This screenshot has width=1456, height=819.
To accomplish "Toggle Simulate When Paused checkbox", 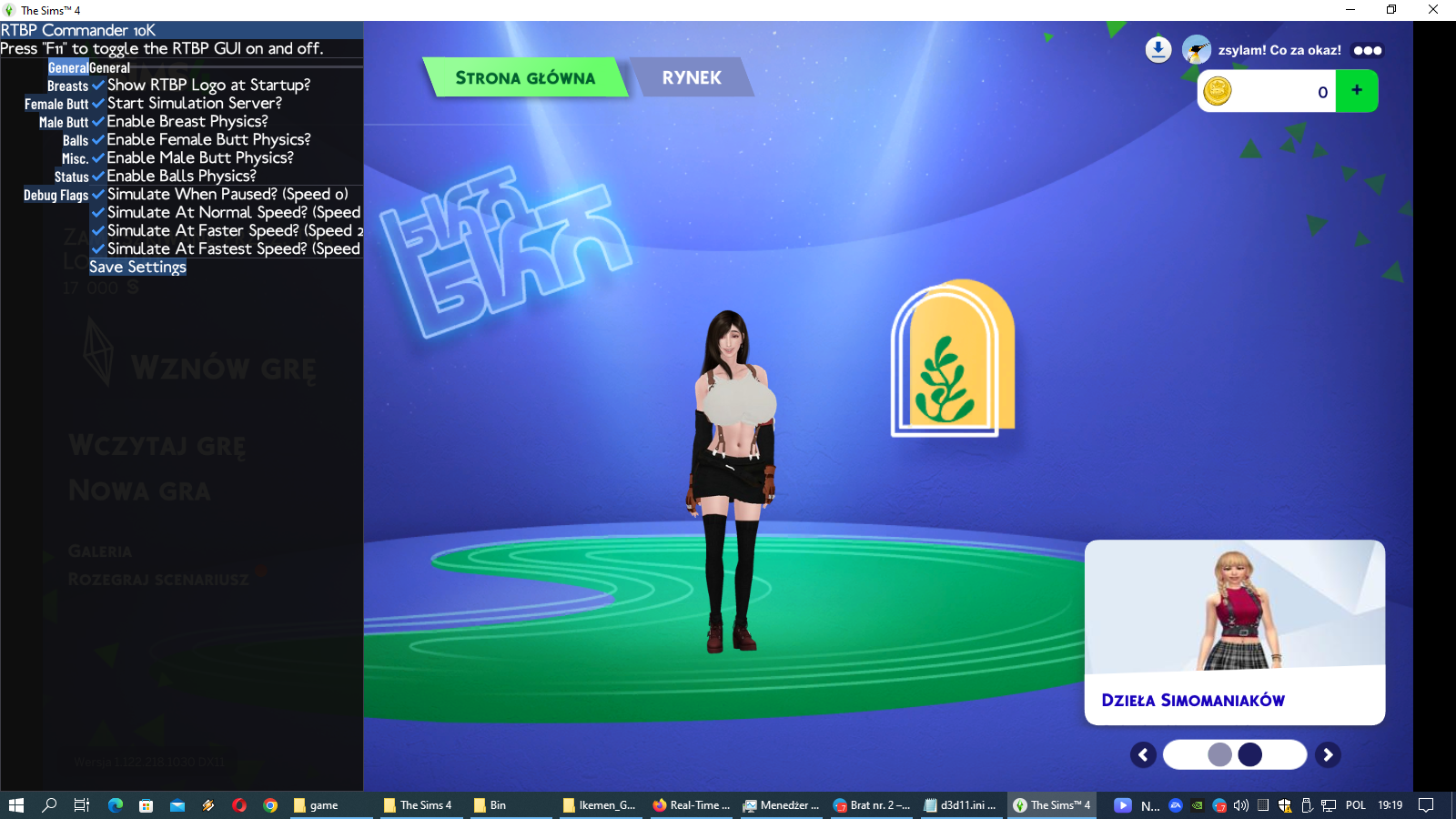I will tap(98, 194).
